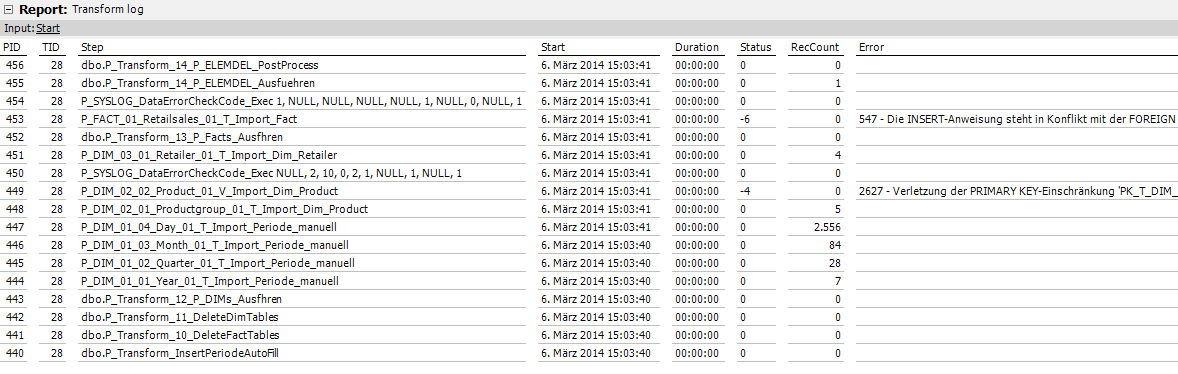Image resolution: width=1178 pixels, height=374 pixels.
Task: Click the Status column header
Action: tap(756, 47)
